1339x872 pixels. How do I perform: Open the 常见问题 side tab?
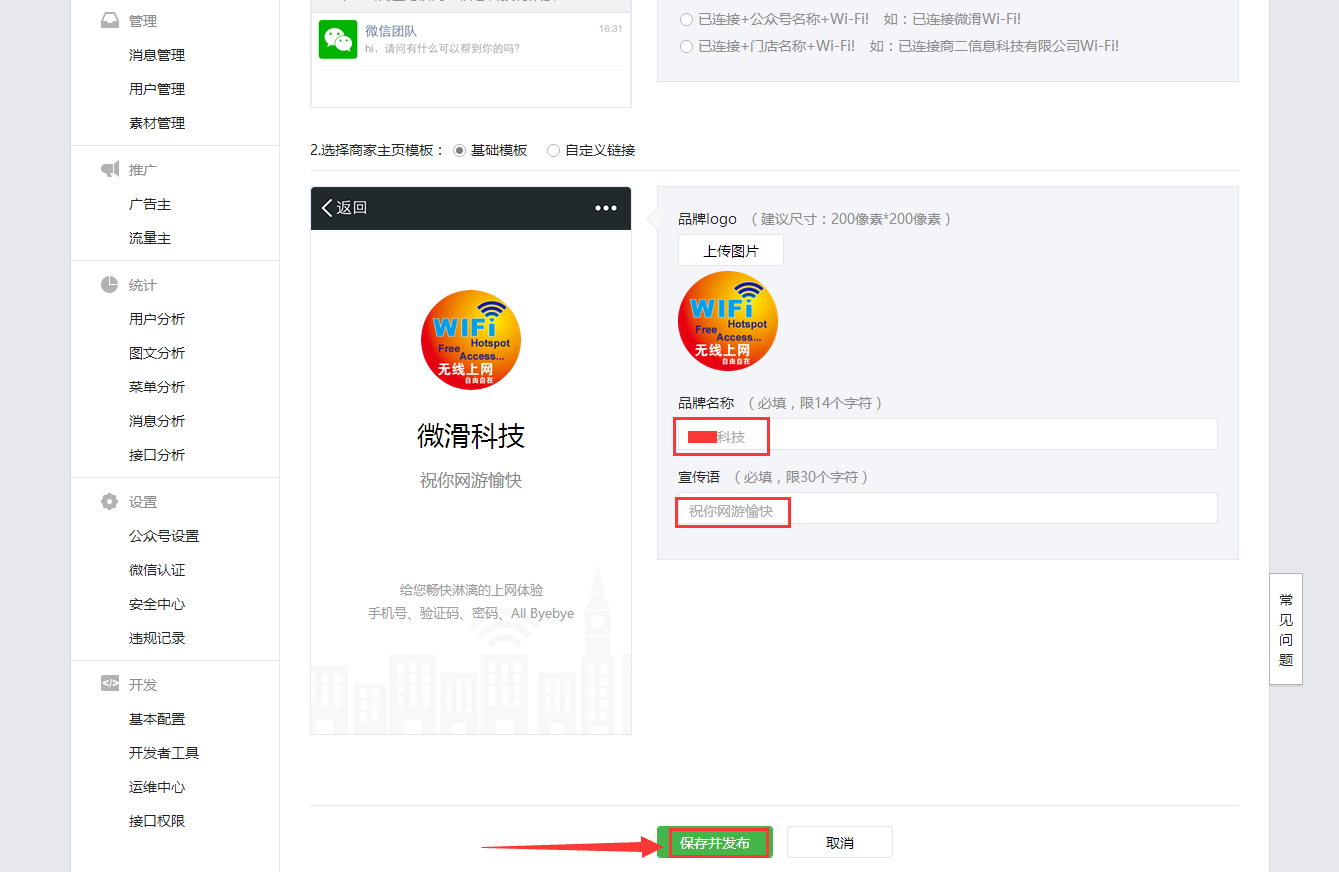point(1286,629)
